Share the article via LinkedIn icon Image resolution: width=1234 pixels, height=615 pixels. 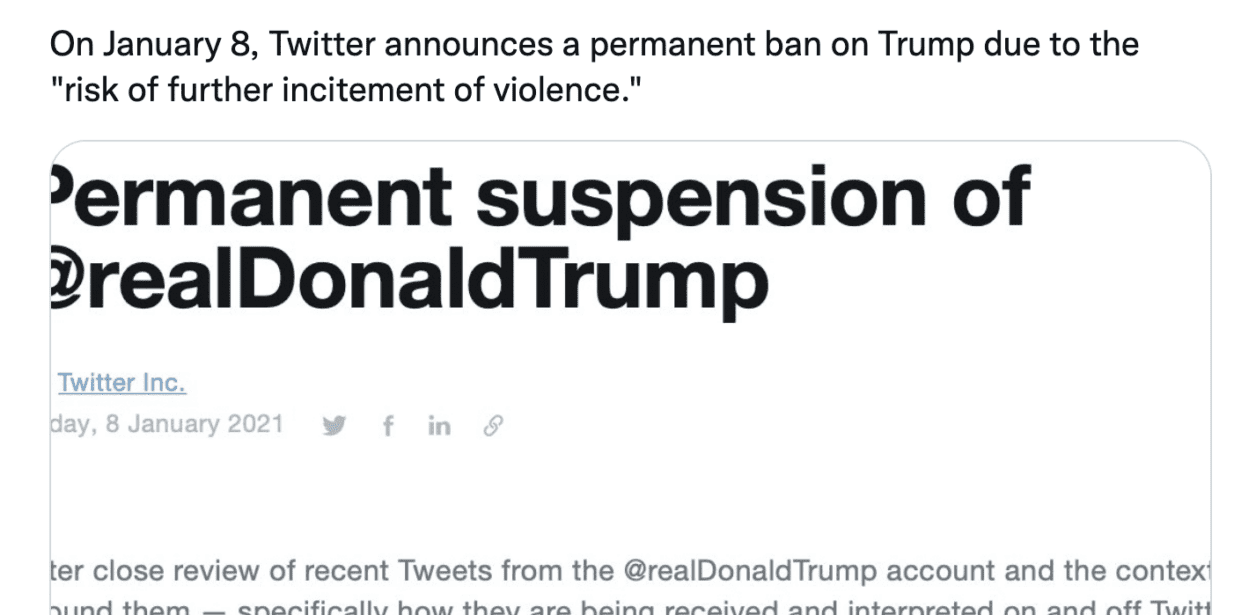(439, 426)
